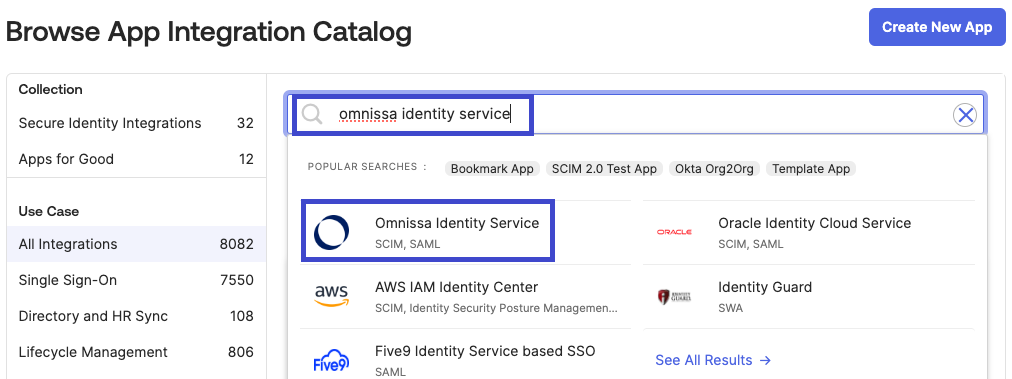
Task: Clear the search field with X icon
Action: 965,116
